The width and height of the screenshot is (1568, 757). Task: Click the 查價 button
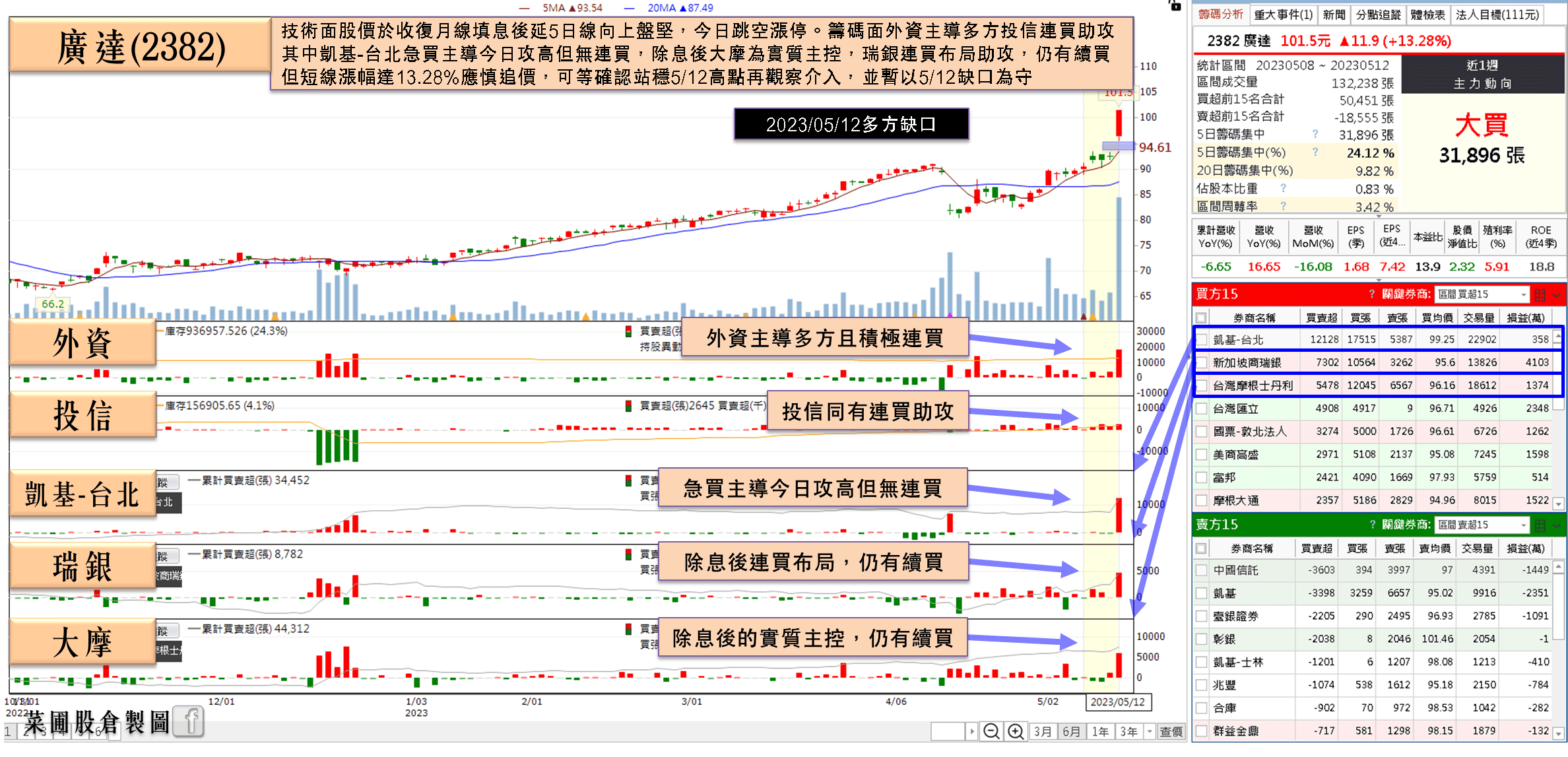pos(1171,731)
